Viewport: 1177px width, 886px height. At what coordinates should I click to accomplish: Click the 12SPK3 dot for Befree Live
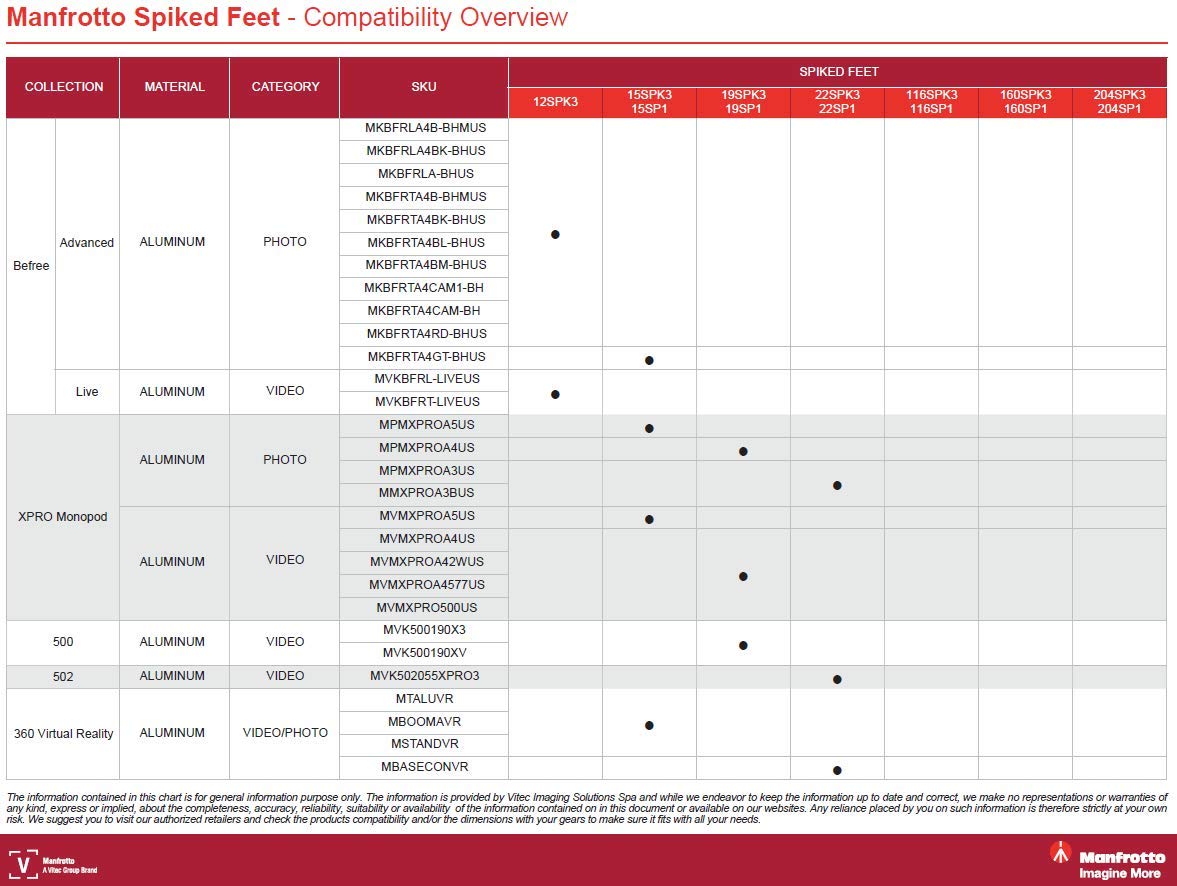coord(555,394)
